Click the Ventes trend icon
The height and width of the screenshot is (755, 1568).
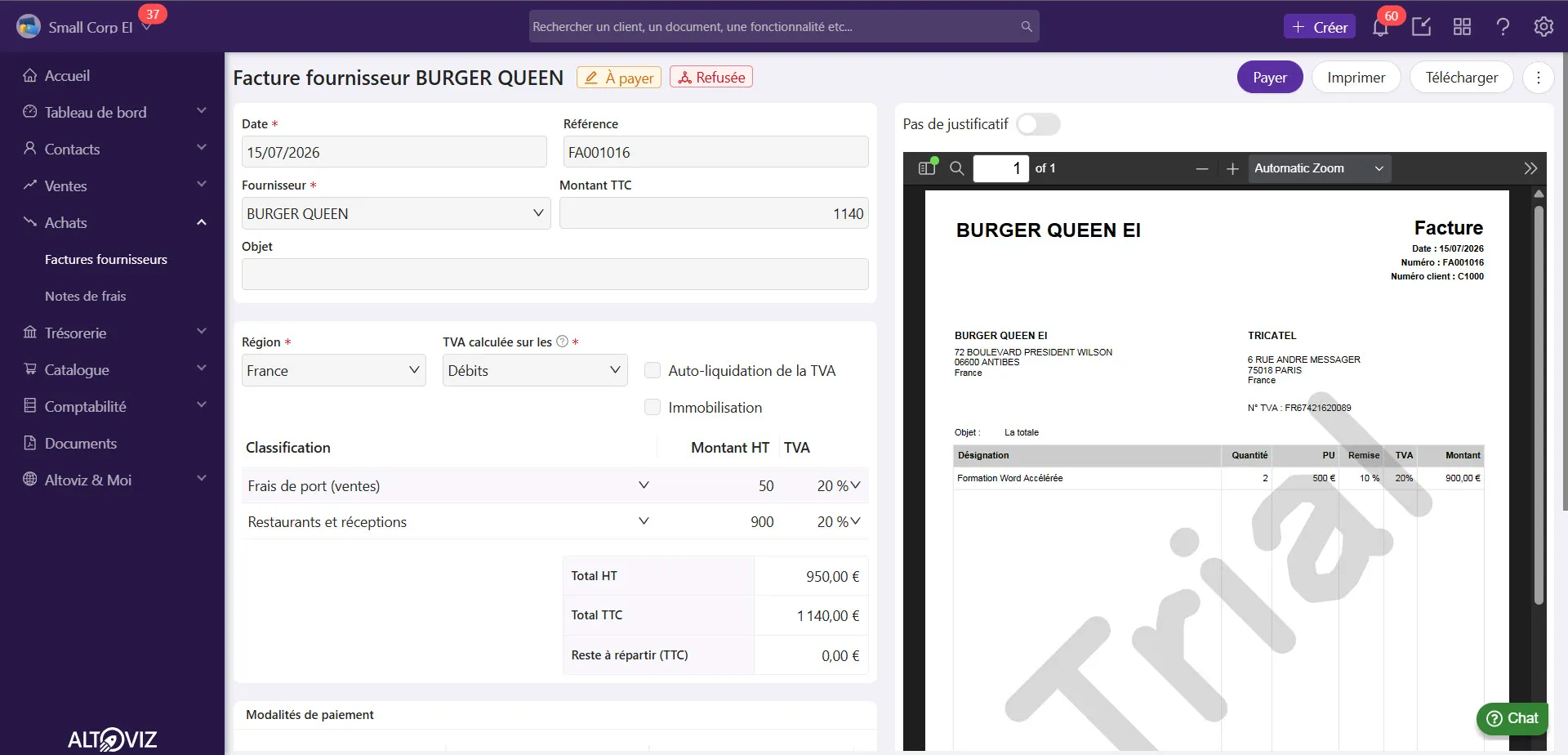pos(30,185)
